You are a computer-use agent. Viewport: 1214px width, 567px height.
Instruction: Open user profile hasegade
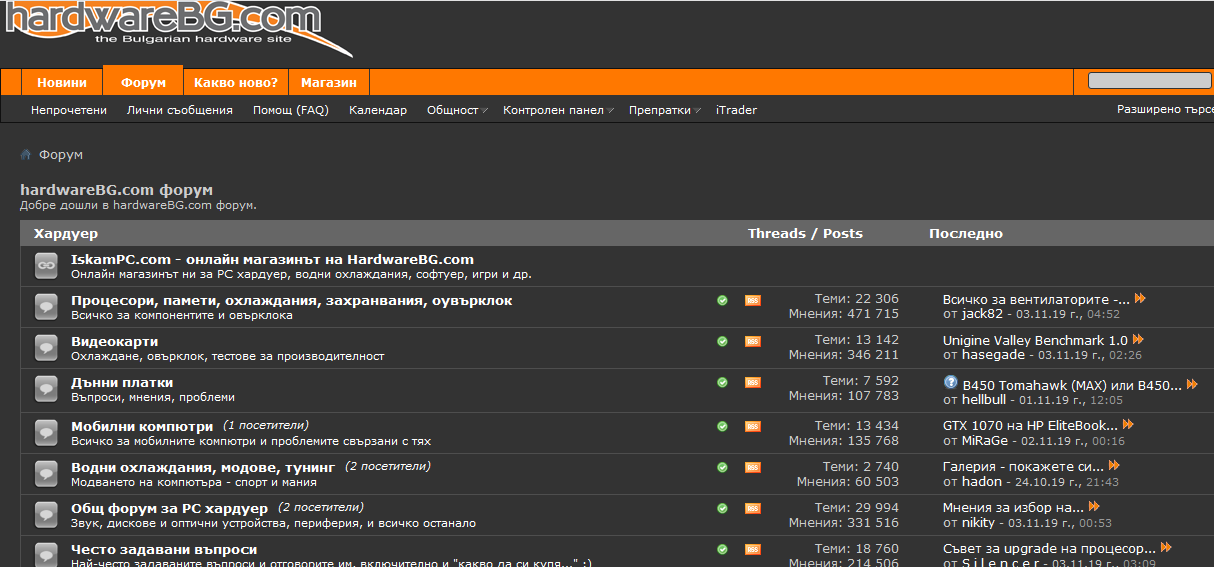(x=993, y=355)
